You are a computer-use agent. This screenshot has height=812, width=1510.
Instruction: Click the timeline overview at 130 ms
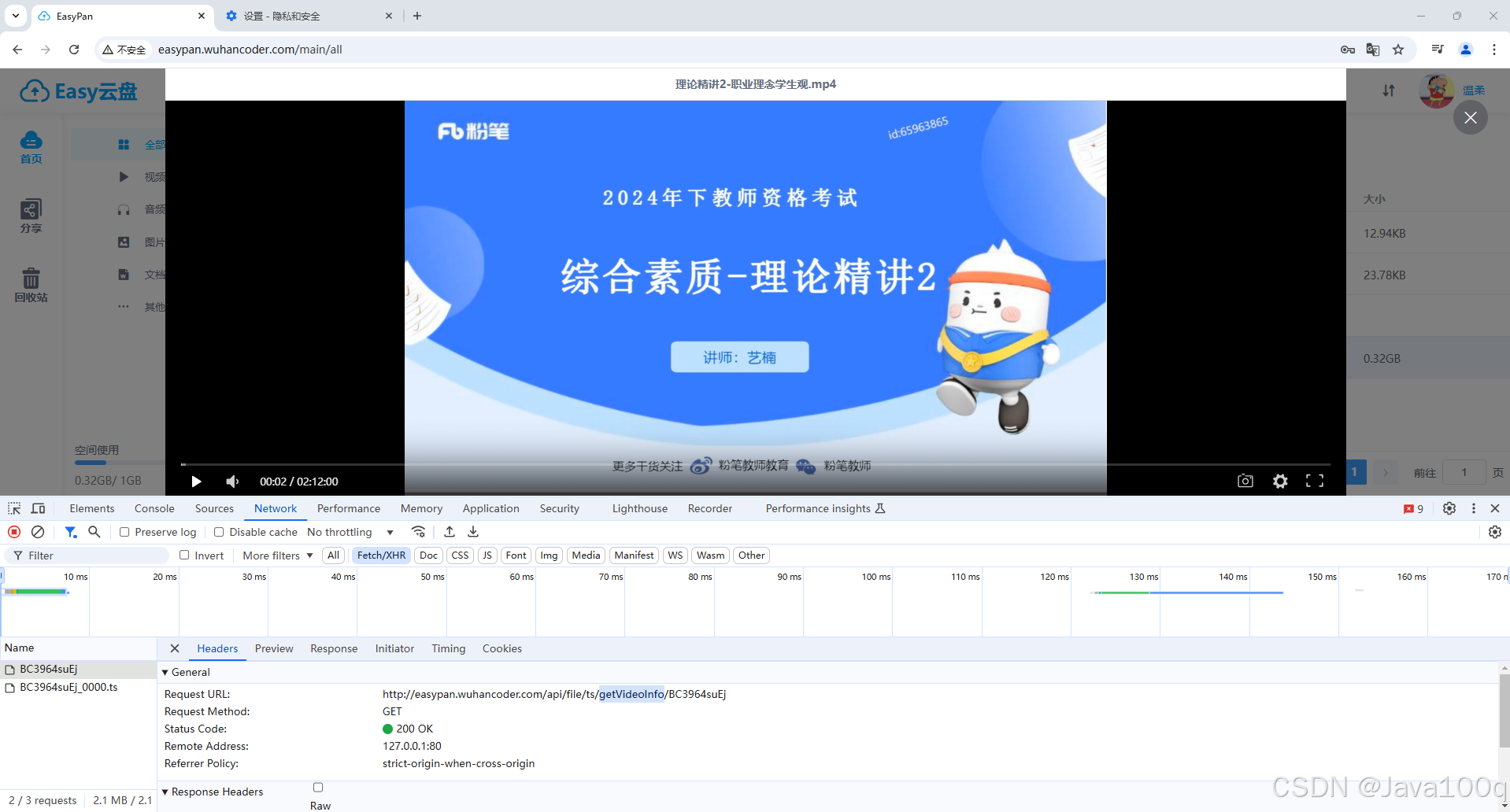tap(1143, 577)
